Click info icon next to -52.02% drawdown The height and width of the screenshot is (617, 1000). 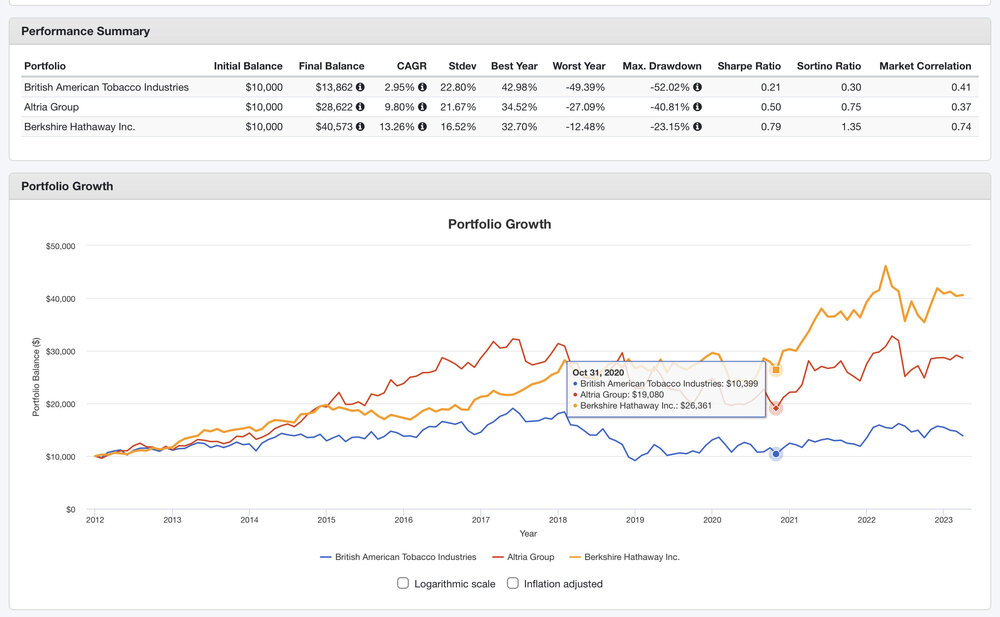click(x=697, y=87)
